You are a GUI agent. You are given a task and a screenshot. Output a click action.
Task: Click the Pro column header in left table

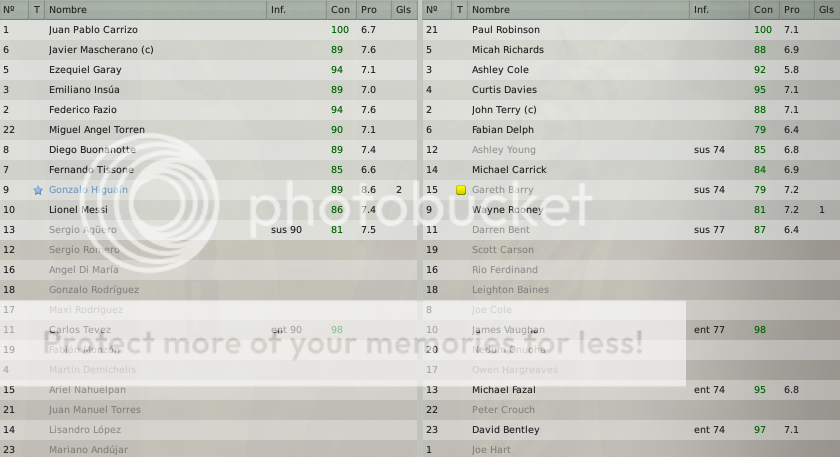[x=370, y=10]
